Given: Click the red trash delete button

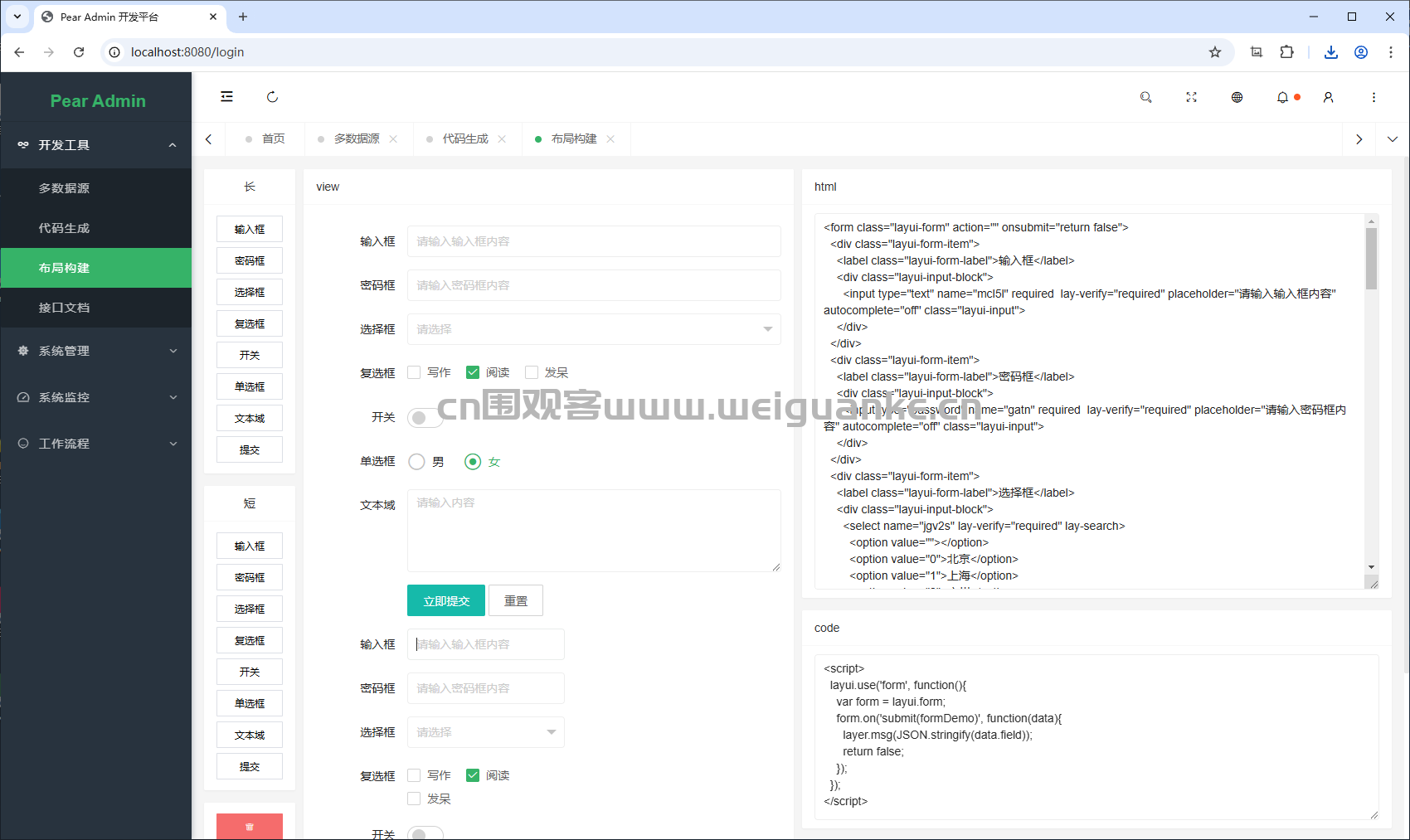Looking at the screenshot, I should [250, 826].
